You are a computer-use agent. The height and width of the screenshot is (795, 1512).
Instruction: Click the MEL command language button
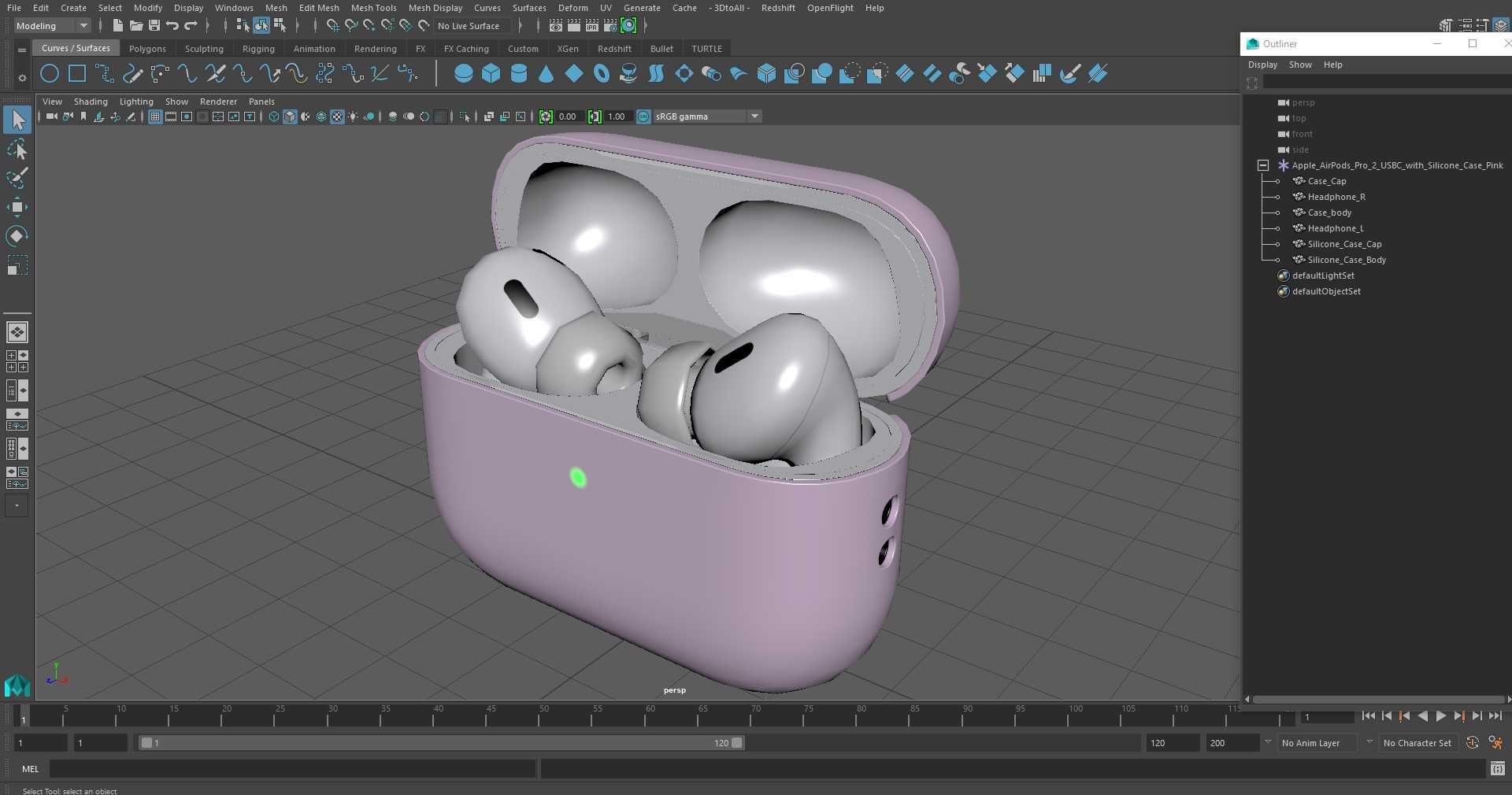coord(30,769)
